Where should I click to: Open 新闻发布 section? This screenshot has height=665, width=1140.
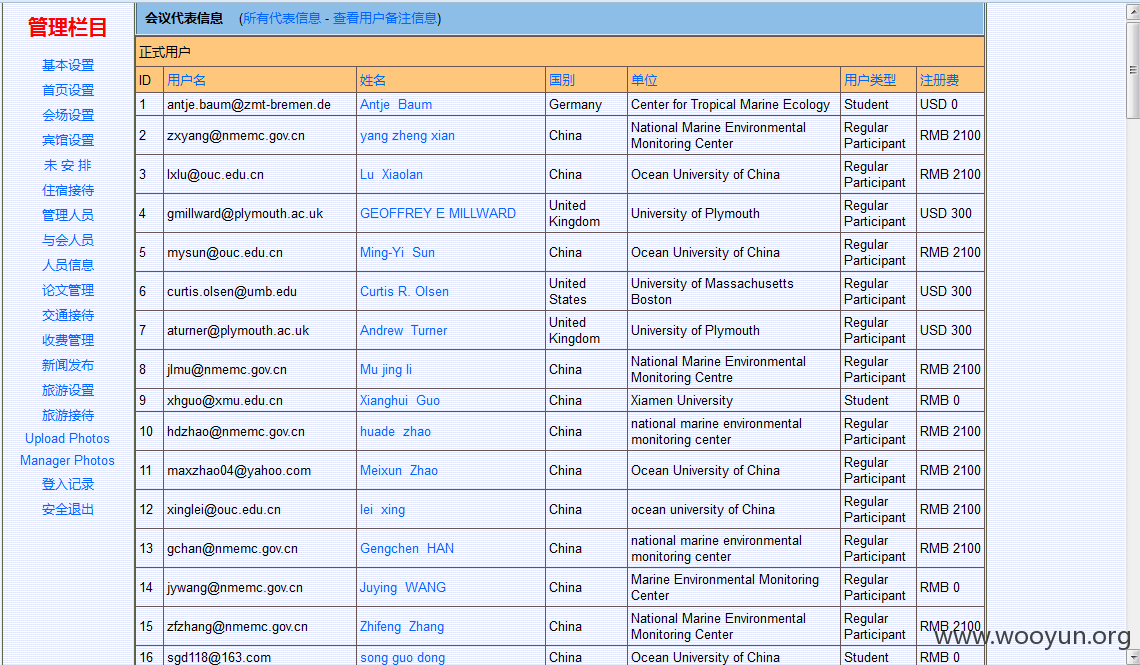(68, 366)
